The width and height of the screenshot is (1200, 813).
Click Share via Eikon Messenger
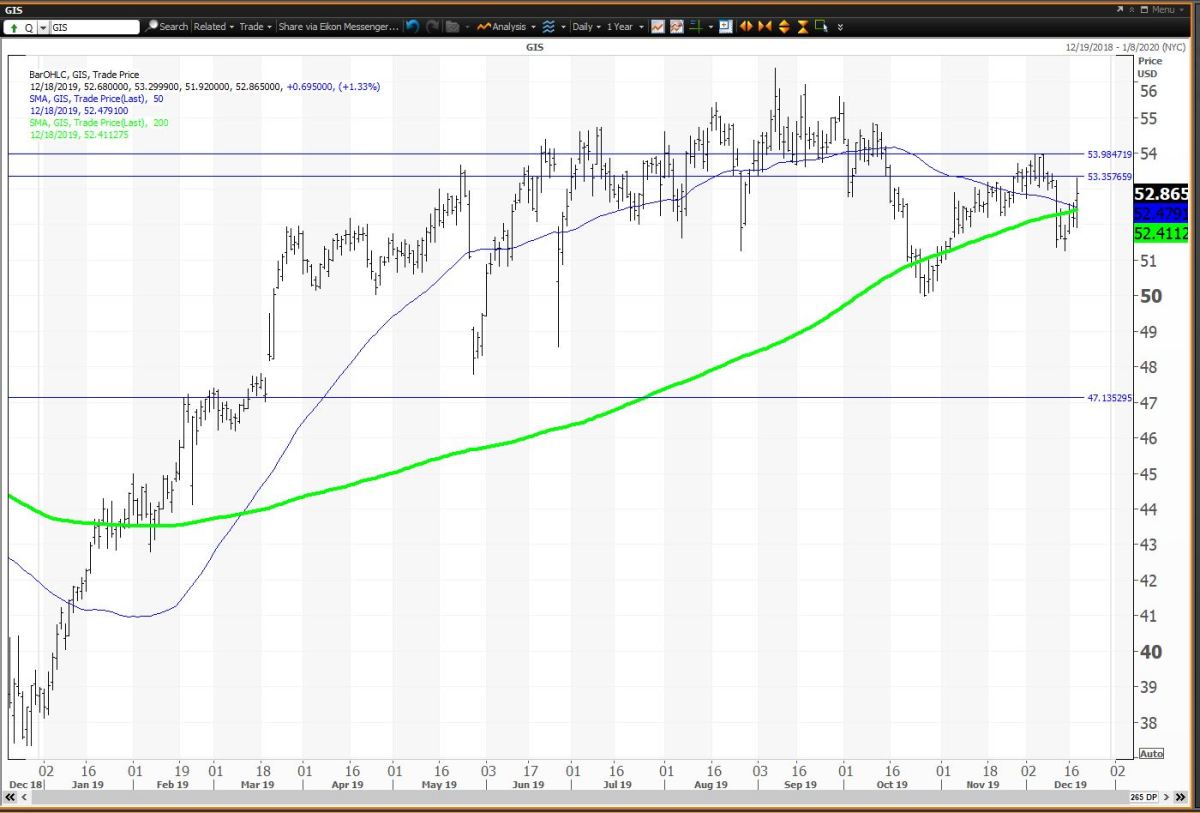338,27
